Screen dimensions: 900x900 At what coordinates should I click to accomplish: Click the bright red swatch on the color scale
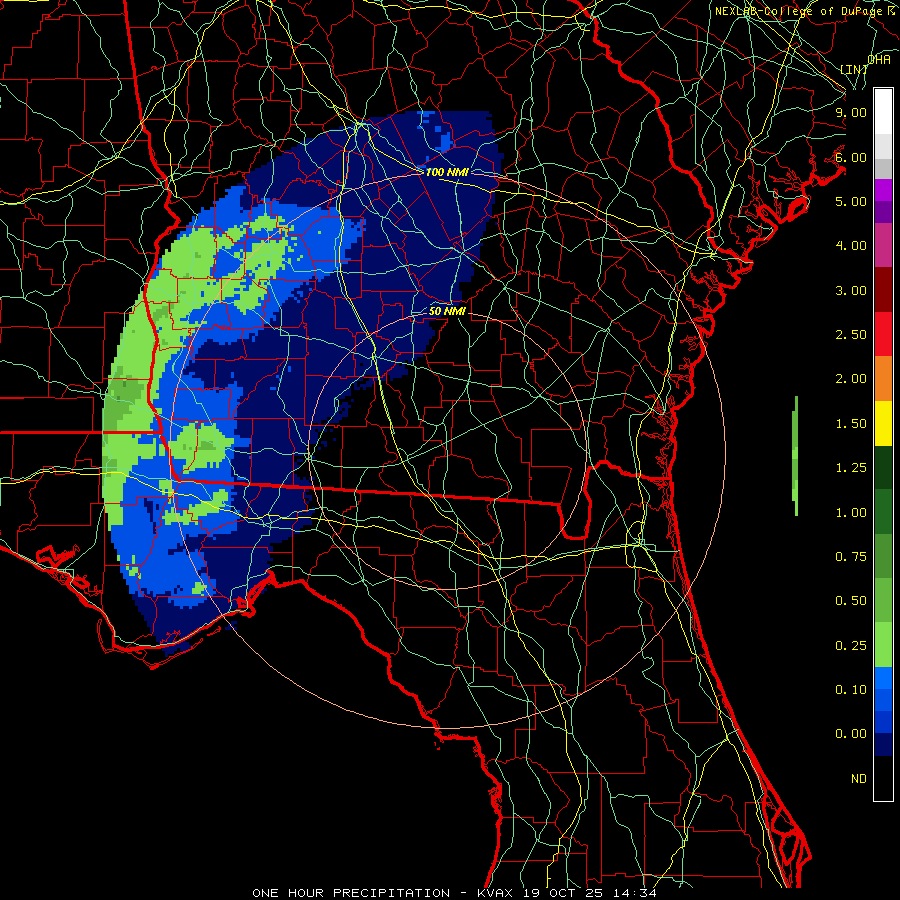tap(883, 334)
